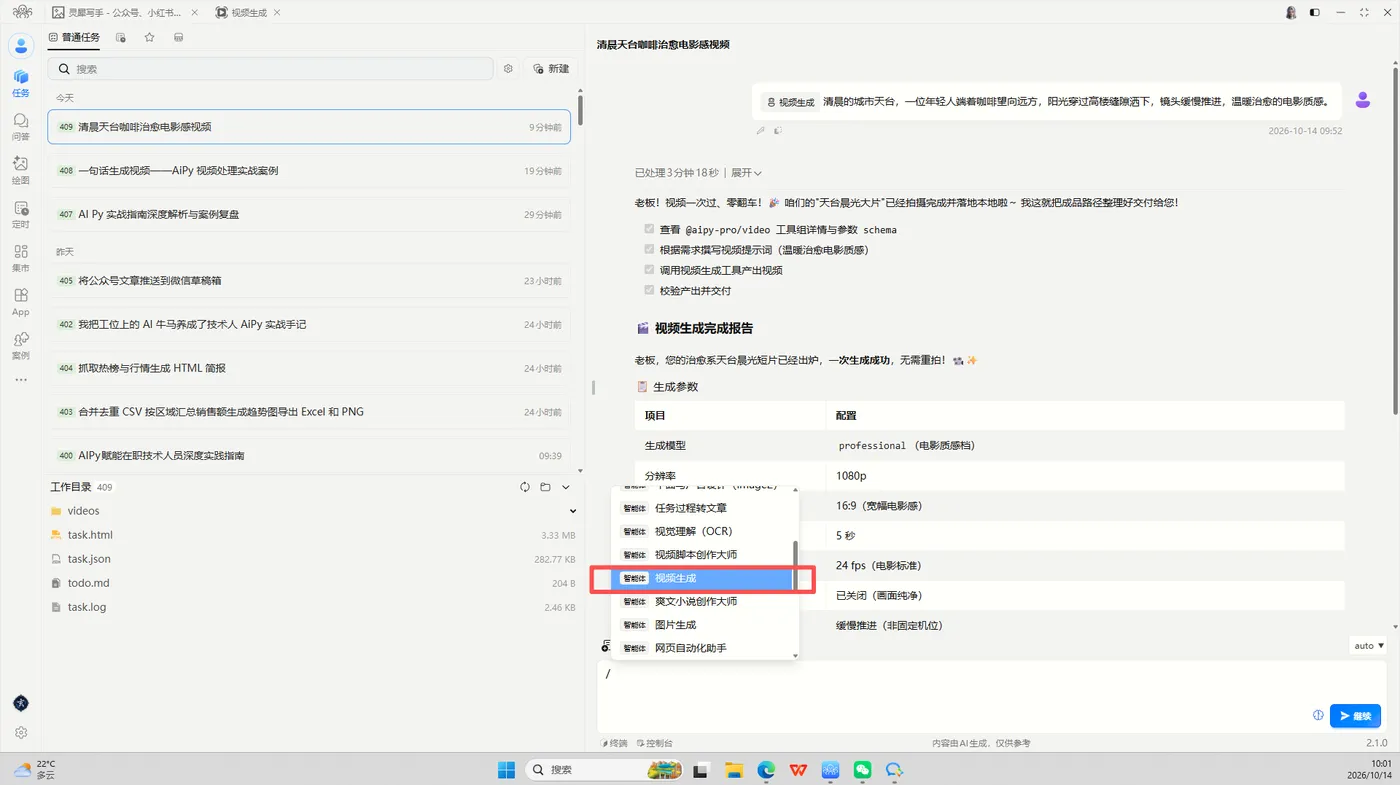The height and width of the screenshot is (785, 1400).
Task: Collapse the 工作目录 panel with its chevron
Action: (x=565, y=487)
